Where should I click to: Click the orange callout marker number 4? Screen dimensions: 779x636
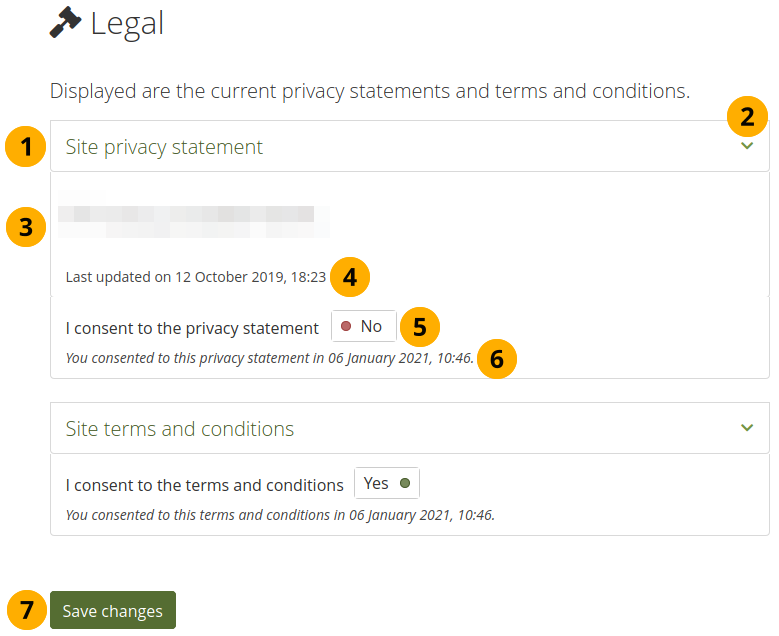(349, 276)
